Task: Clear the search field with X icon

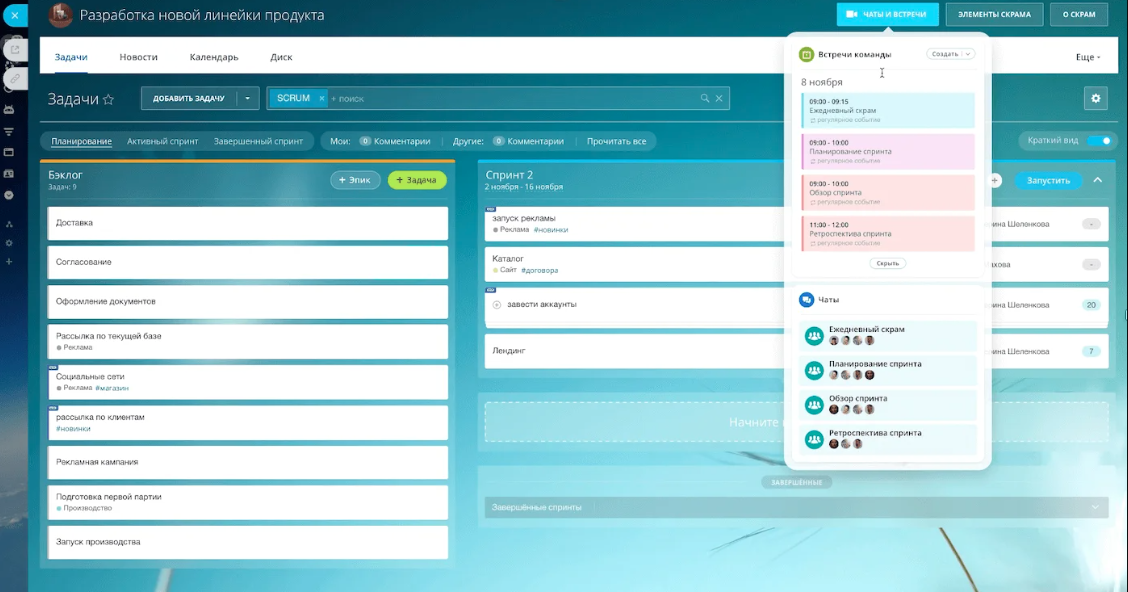Action: click(719, 99)
